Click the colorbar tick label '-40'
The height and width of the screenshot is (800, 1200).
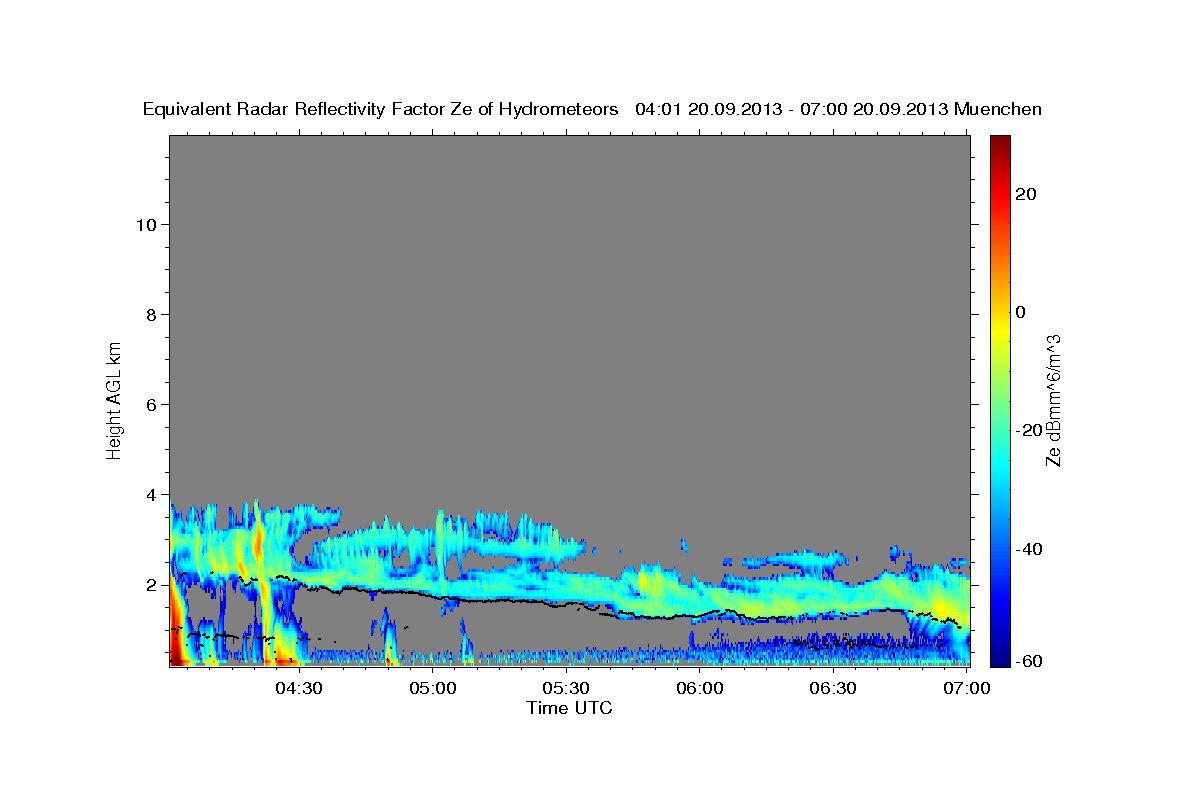[x=1028, y=549]
